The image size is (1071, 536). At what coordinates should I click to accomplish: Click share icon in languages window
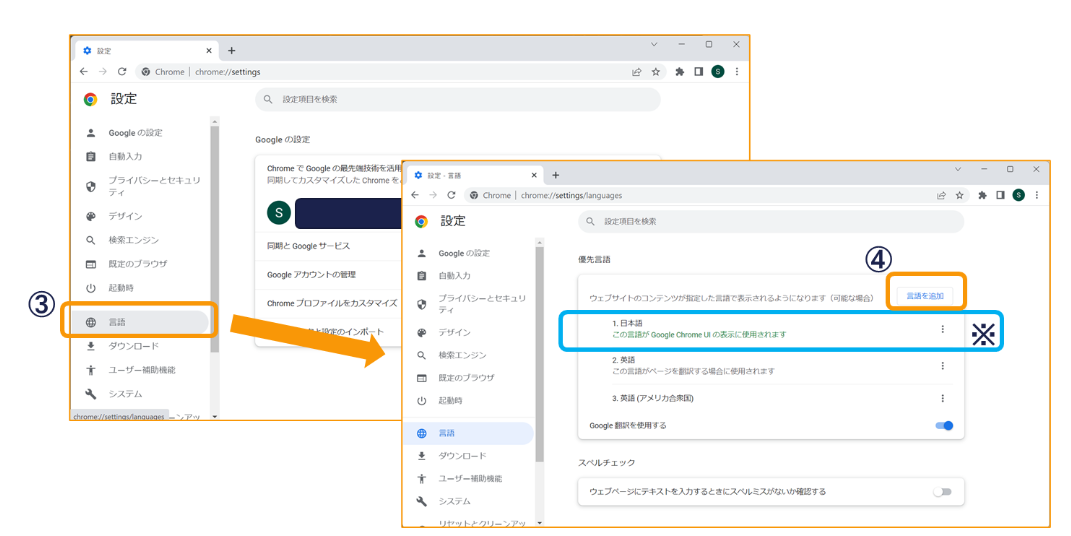pos(941,195)
